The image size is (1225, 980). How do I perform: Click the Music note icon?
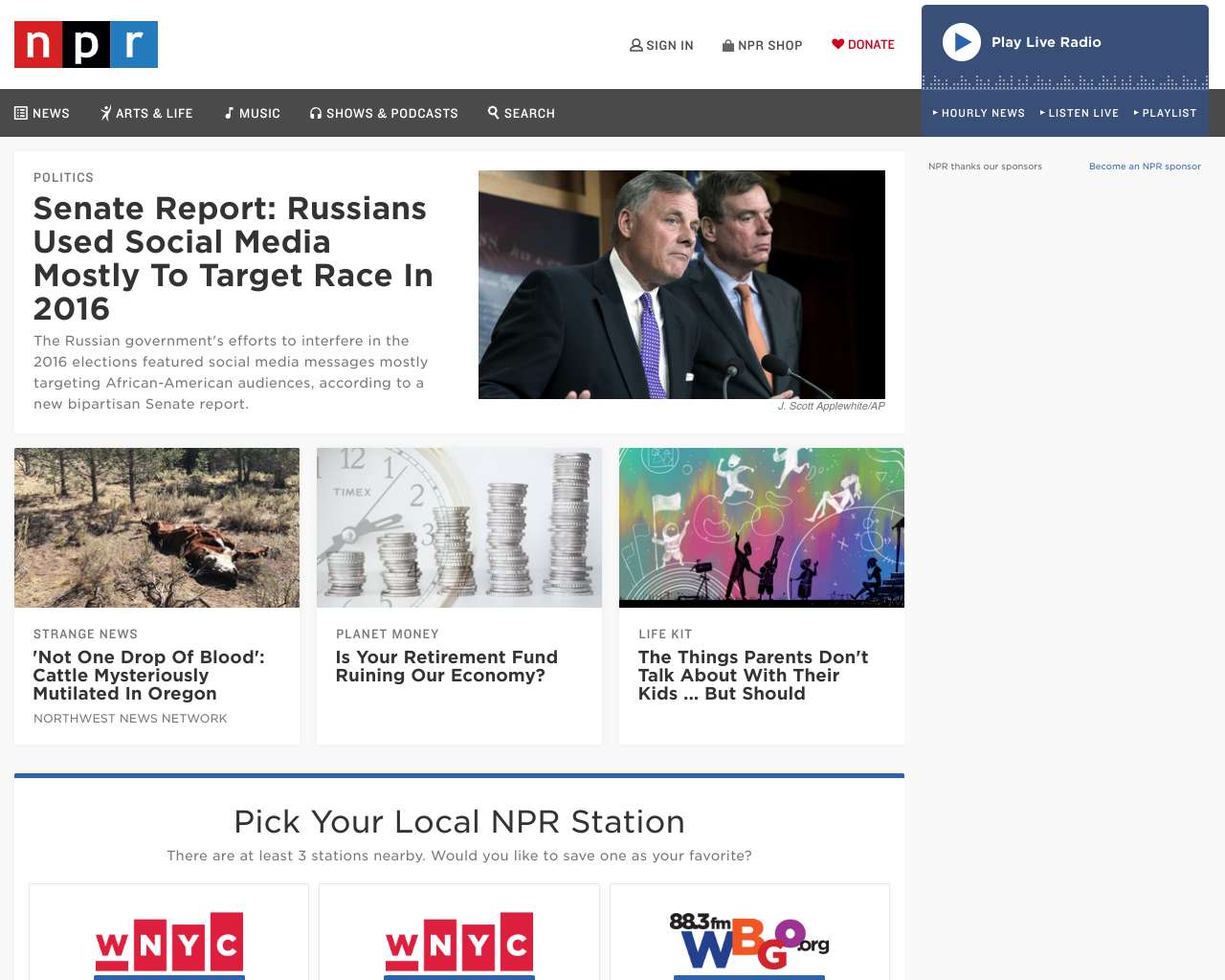click(230, 113)
